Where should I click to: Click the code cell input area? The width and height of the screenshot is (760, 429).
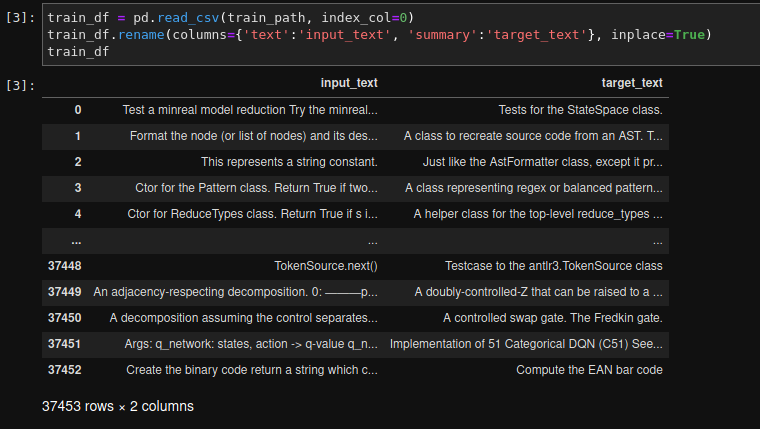click(x=400, y=35)
